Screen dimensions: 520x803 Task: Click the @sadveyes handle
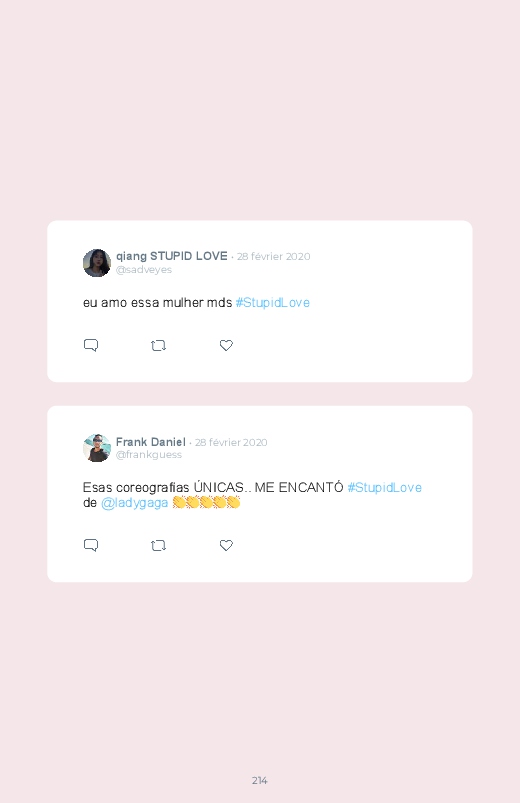pyautogui.click(x=144, y=270)
